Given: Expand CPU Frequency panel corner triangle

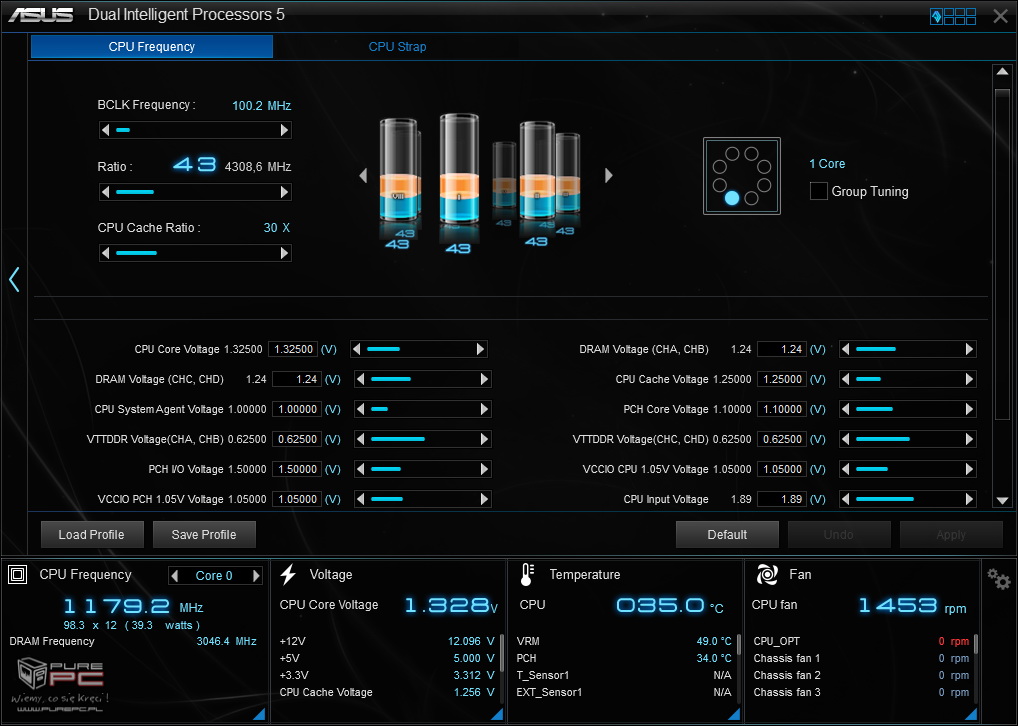Looking at the screenshot, I should [x=258, y=714].
